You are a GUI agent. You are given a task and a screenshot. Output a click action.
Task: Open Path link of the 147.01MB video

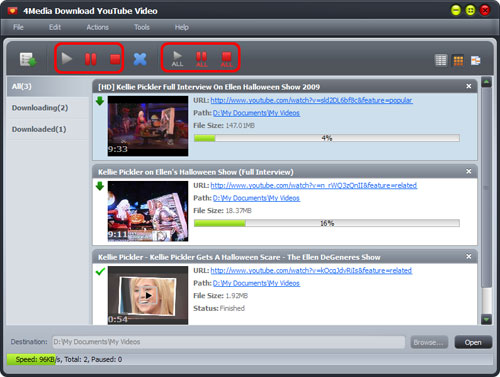coord(256,113)
